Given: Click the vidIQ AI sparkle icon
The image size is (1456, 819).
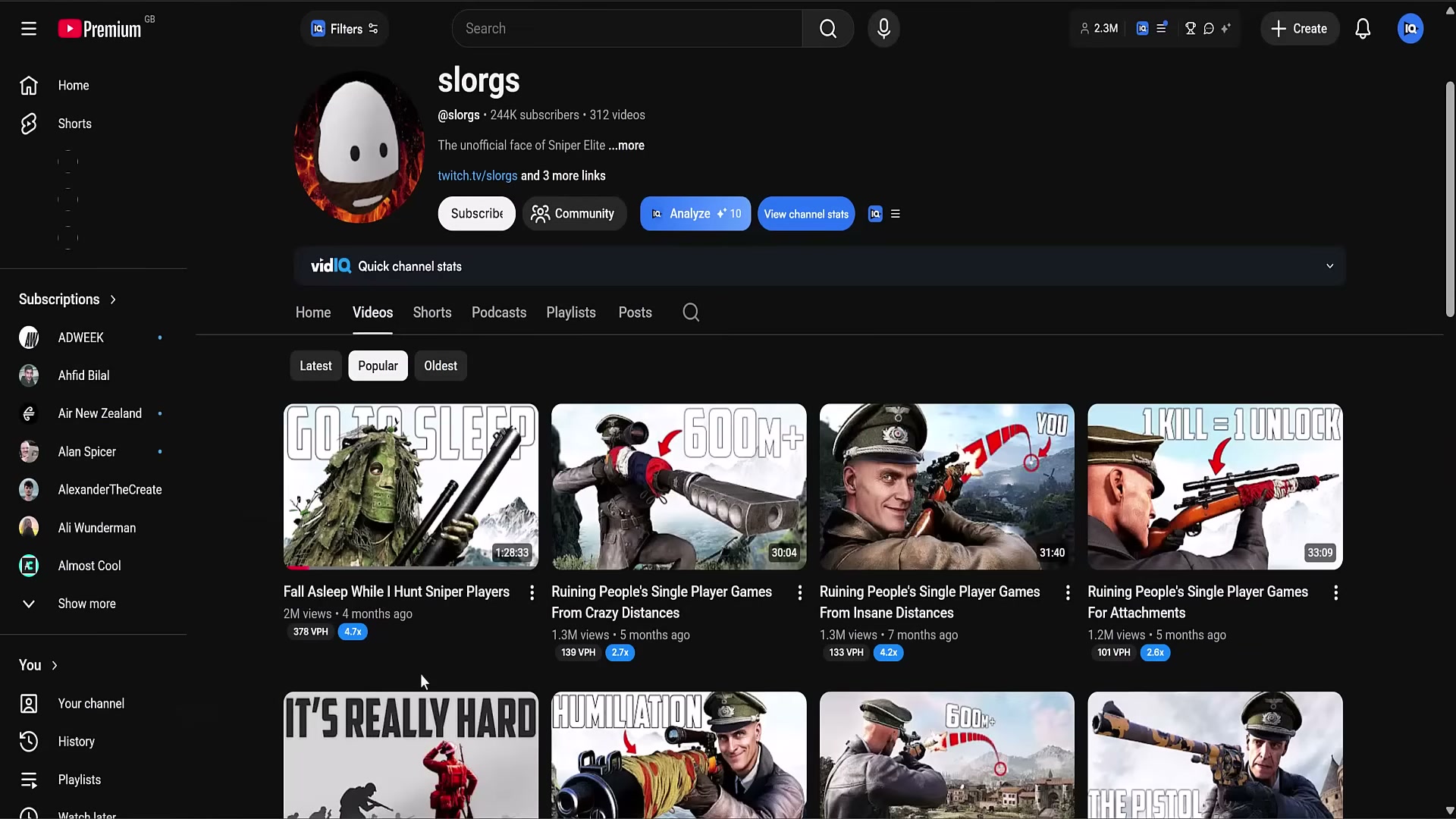Looking at the screenshot, I should tap(1225, 29).
